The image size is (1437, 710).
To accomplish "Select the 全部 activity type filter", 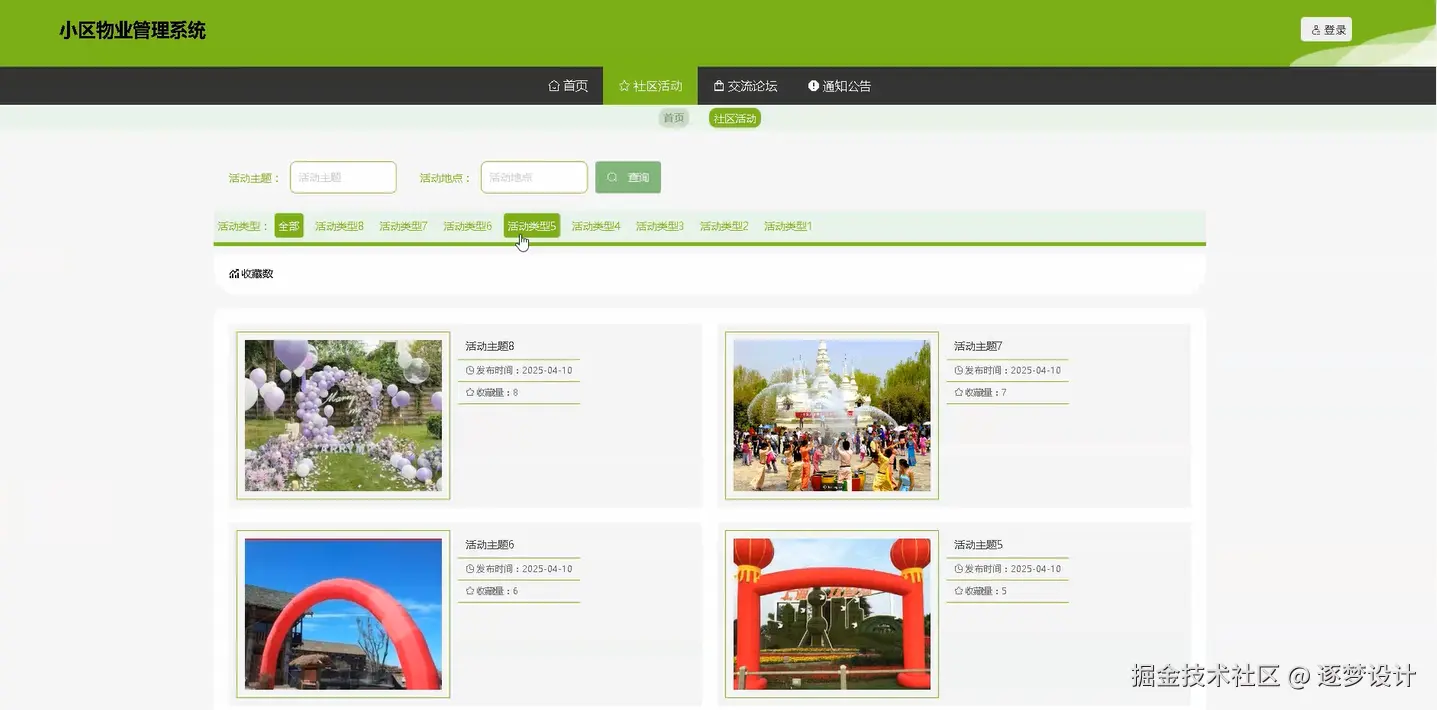I will pos(289,226).
